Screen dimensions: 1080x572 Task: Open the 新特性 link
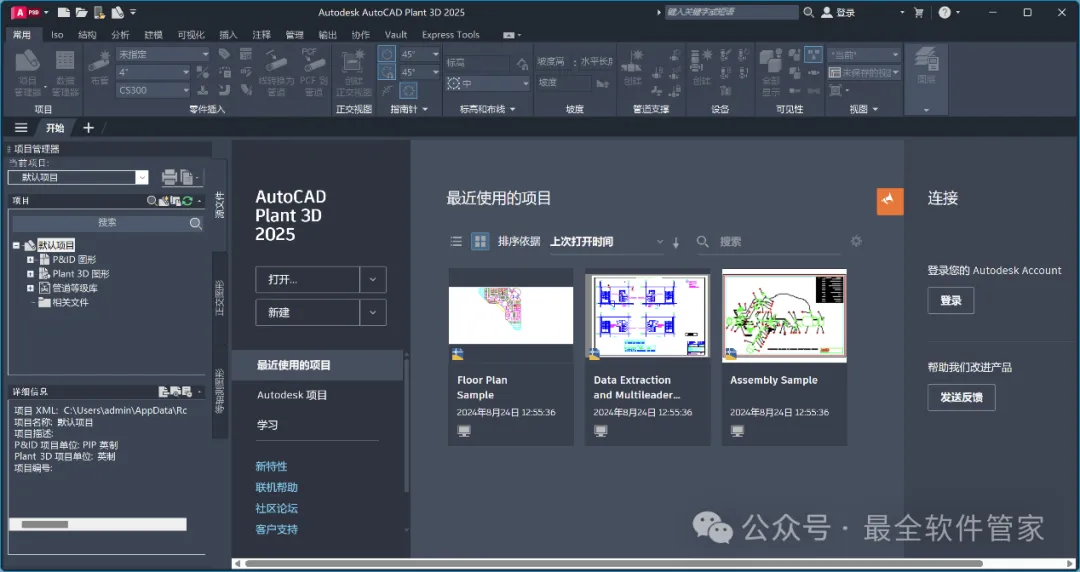click(271, 467)
